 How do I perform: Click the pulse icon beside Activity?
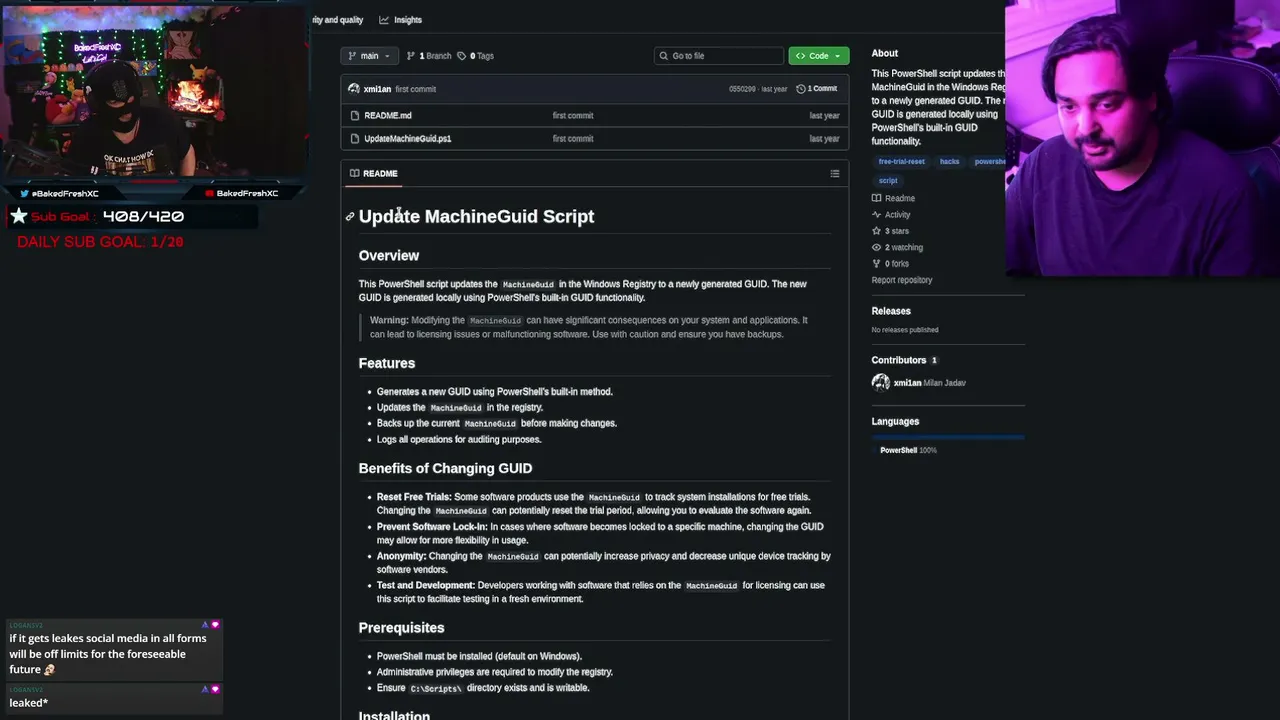pyautogui.click(x=877, y=215)
